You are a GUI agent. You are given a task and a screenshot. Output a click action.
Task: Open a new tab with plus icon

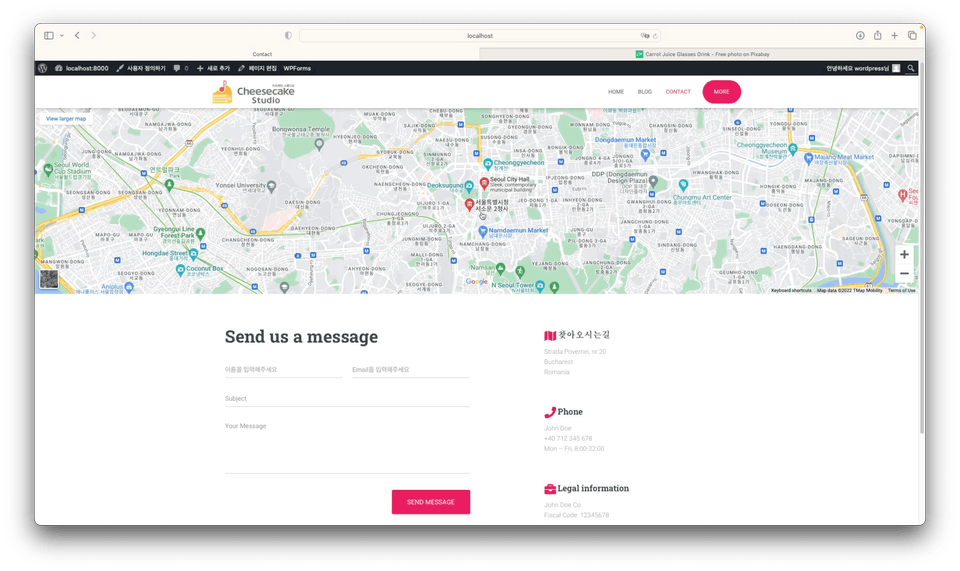click(894, 35)
